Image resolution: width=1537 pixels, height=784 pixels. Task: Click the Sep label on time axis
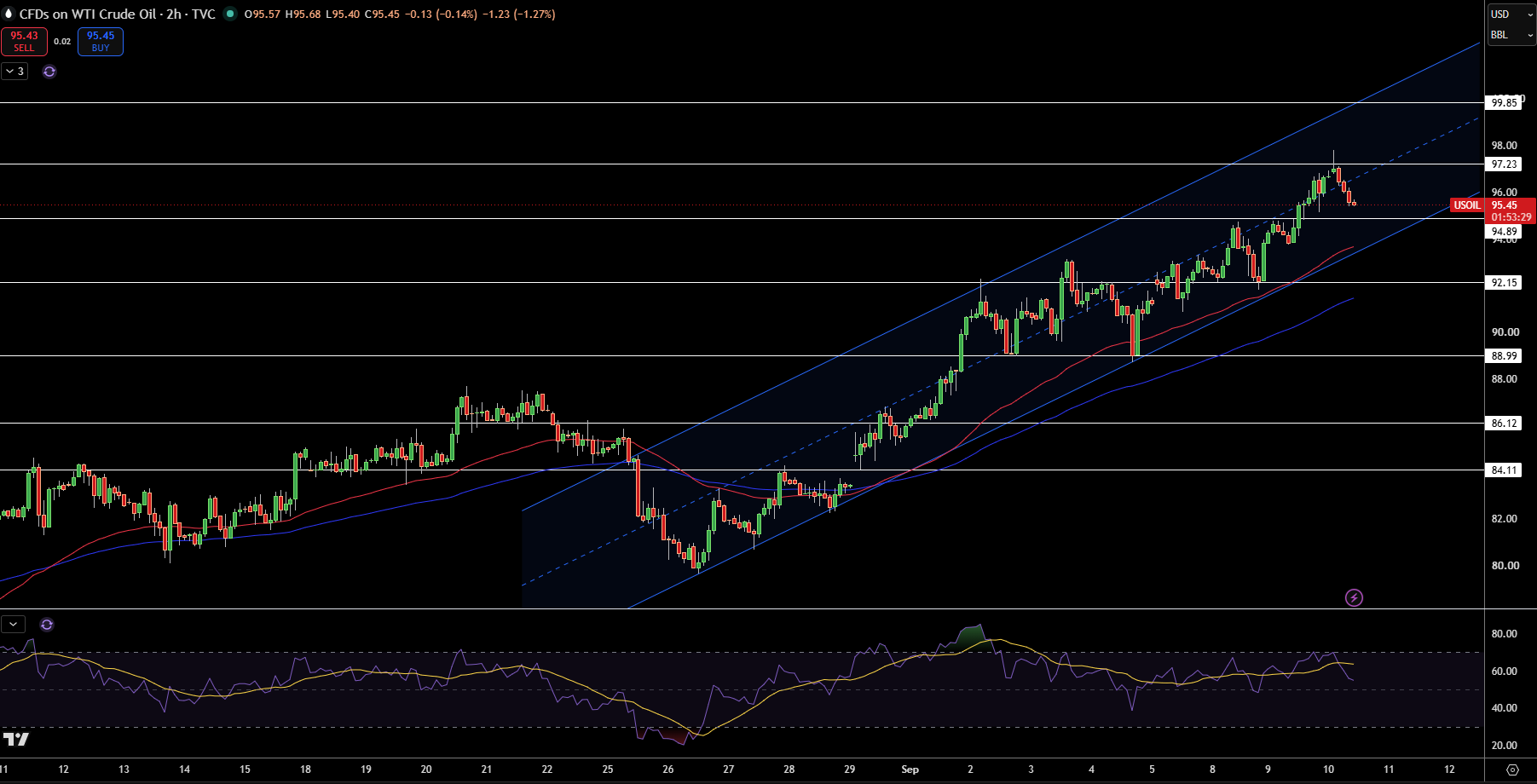(x=910, y=770)
